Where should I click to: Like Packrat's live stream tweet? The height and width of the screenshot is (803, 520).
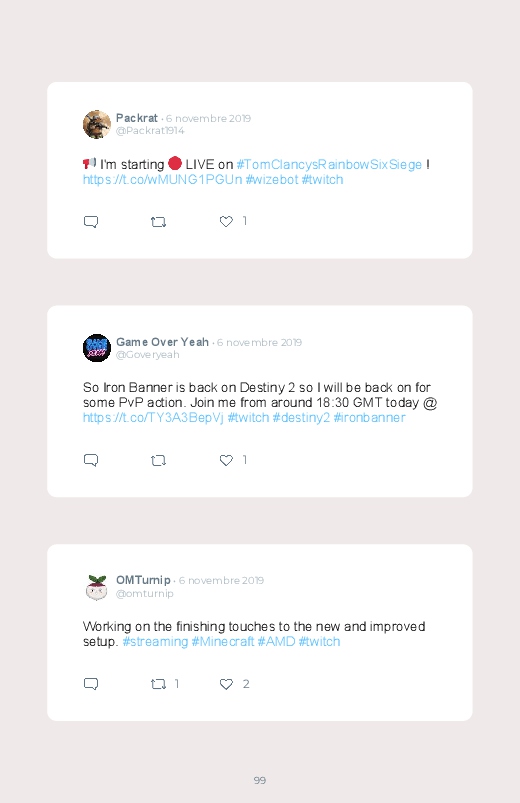[x=226, y=221]
